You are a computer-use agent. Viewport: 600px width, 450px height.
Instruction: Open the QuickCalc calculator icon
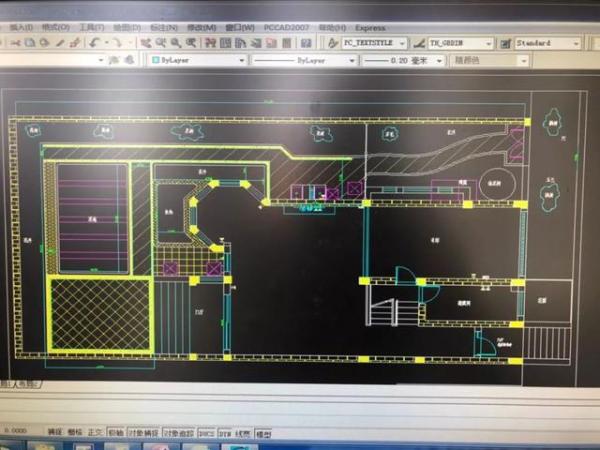pos(287,43)
